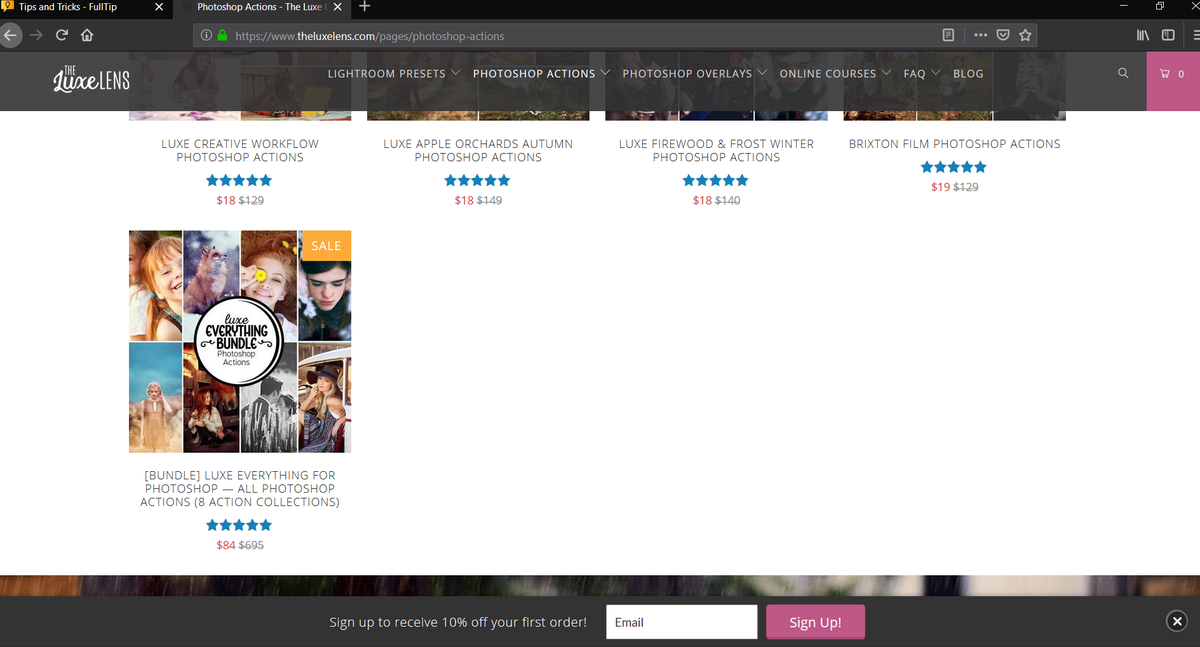The width and height of the screenshot is (1200, 647).
Task: Click the $18 $129 price text
Action: point(240,200)
